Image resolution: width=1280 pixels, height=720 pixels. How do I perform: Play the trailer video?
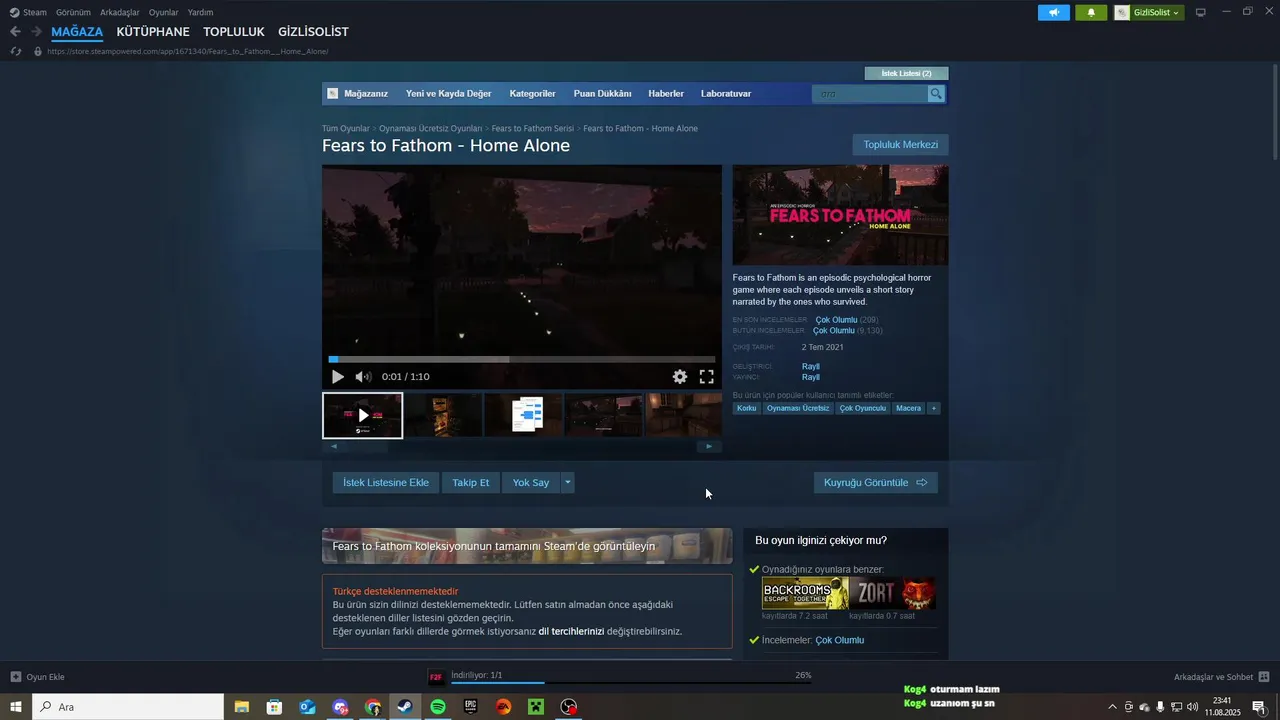[x=338, y=377]
